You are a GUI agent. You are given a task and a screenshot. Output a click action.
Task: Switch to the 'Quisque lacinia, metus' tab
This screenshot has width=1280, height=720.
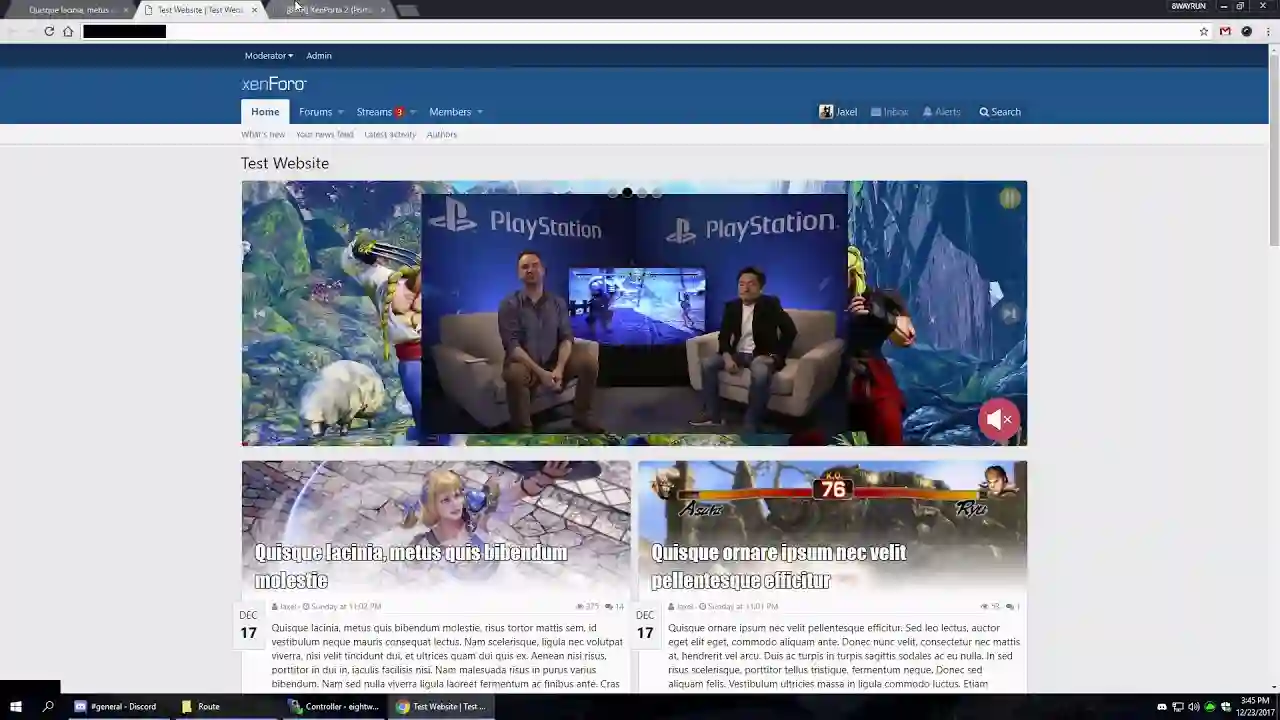68,10
